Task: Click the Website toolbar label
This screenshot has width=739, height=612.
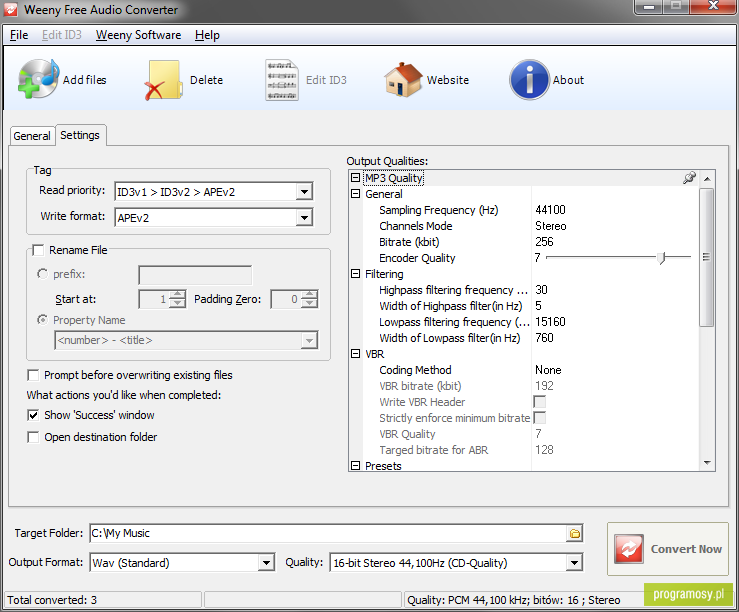Action: pos(448,80)
